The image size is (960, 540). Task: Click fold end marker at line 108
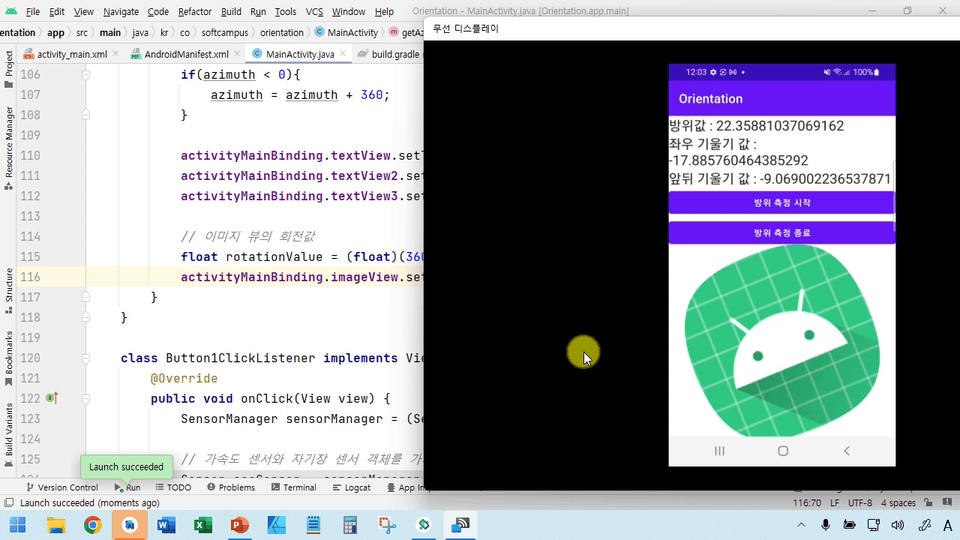pyautogui.click(x=86, y=114)
